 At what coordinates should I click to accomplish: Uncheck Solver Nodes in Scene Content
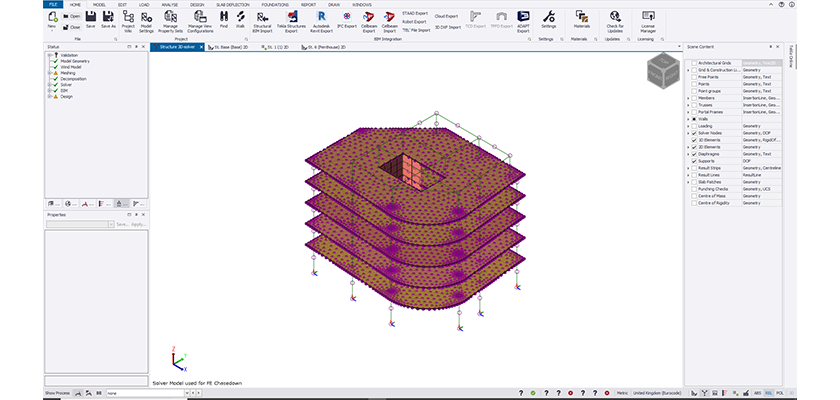pos(694,133)
